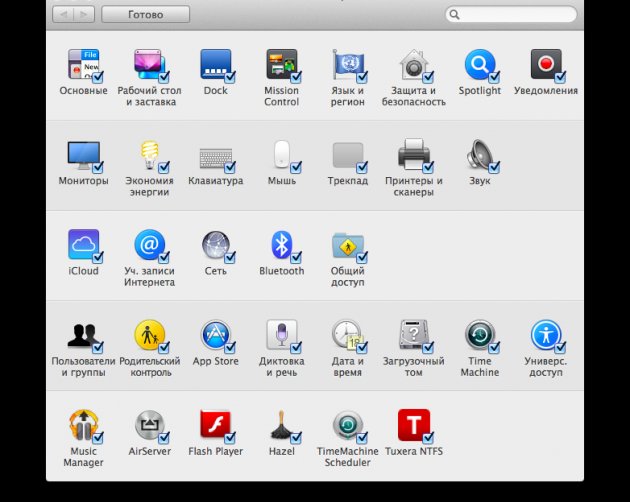Click the Bluetooth icon
This screenshot has width=630, height=502.
282,244
